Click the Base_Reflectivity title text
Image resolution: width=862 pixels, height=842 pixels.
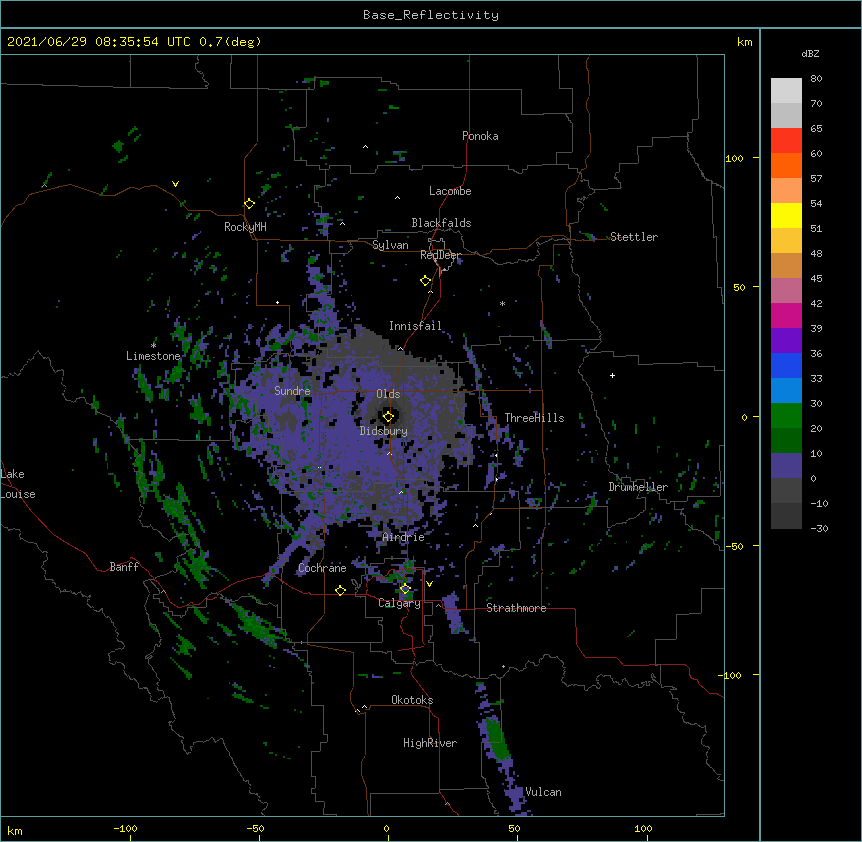(x=430, y=15)
